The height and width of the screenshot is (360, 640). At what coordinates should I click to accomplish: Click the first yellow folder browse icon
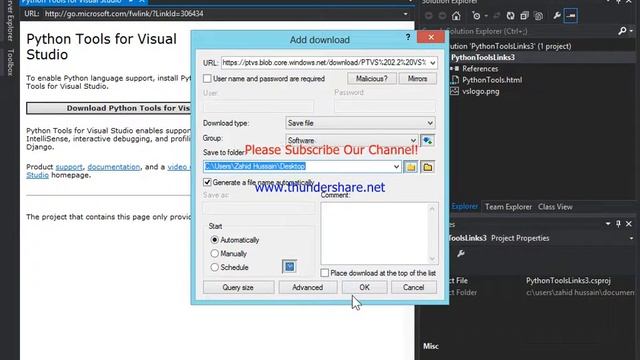(411, 167)
